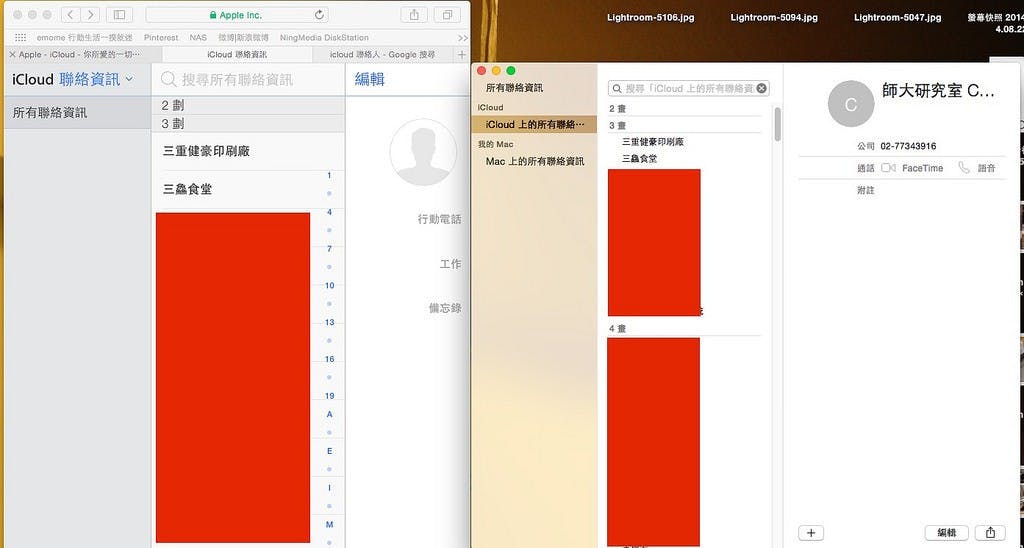Jump to index letter E
This screenshot has height=548, width=1024.
(x=329, y=451)
